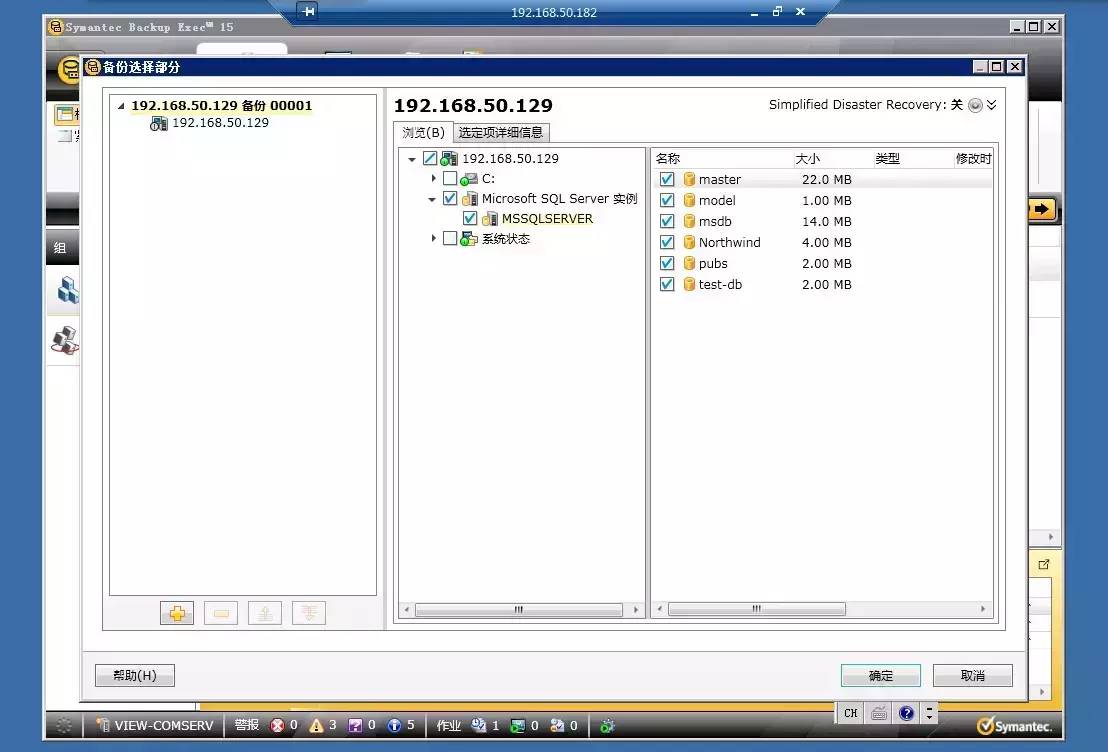Click the active jobs icon next to 作业
Image resolution: width=1108 pixels, height=752 pixels.
[478, 725]
